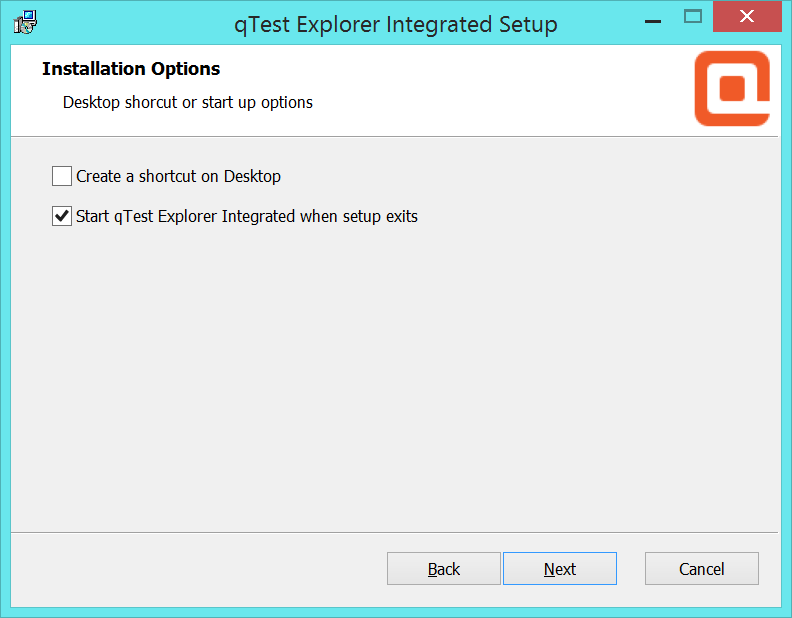Viewport: 792px width, 618px height.
Task: Click the cyan window border at the bottom
Action: pyautogui.click(x=396, y=611)
